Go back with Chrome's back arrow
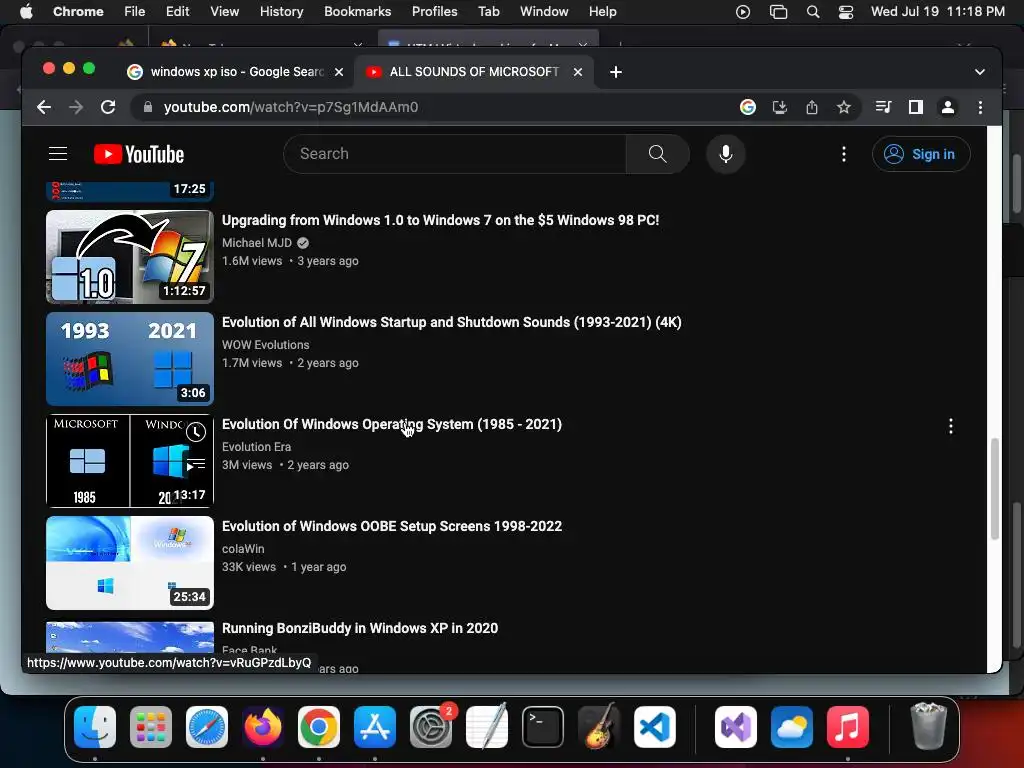 pyautogui.click(x=44, y=107)
